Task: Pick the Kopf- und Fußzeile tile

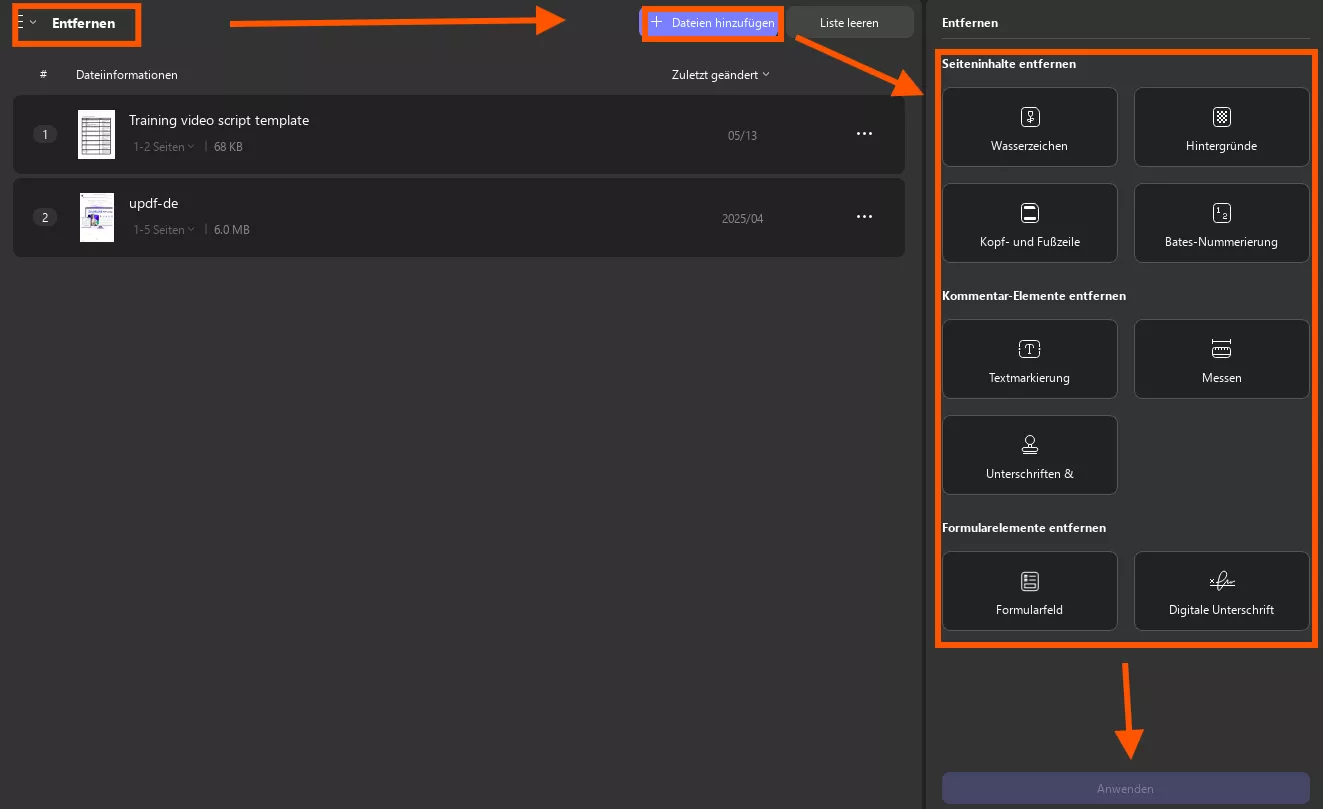Action: point(1030,223)
